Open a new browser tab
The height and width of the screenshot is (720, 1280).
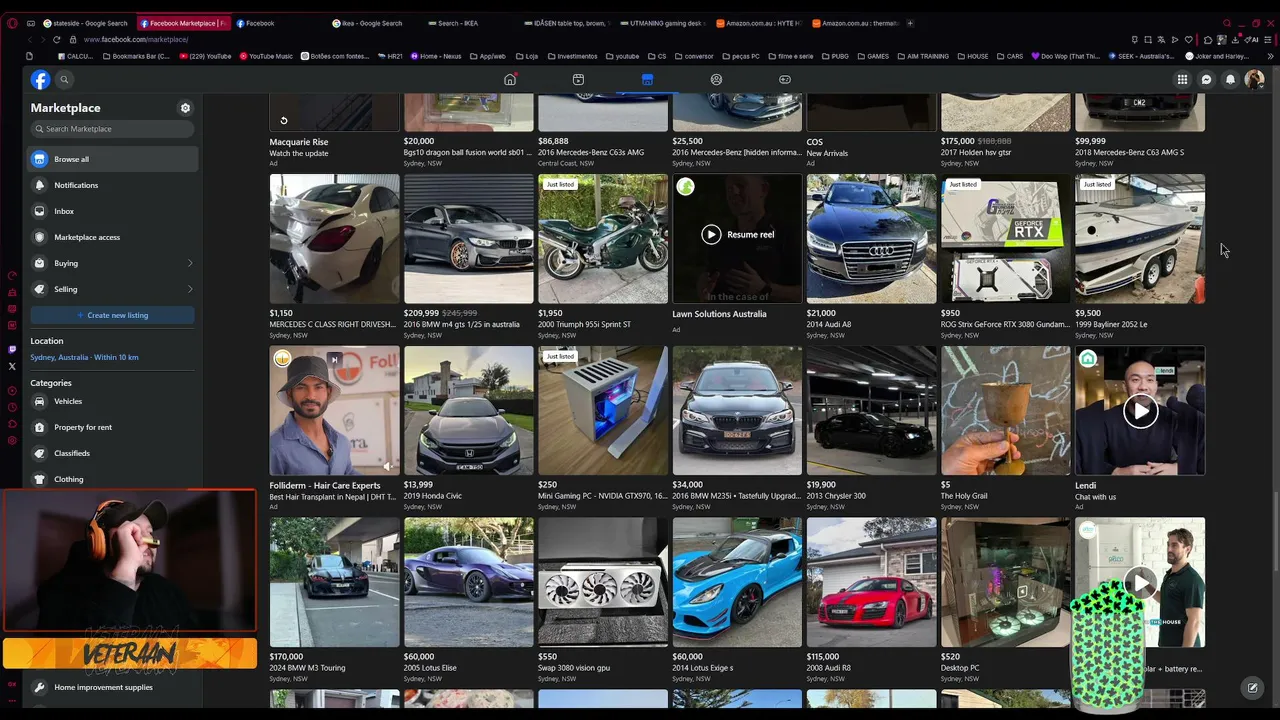coord(910,23)
